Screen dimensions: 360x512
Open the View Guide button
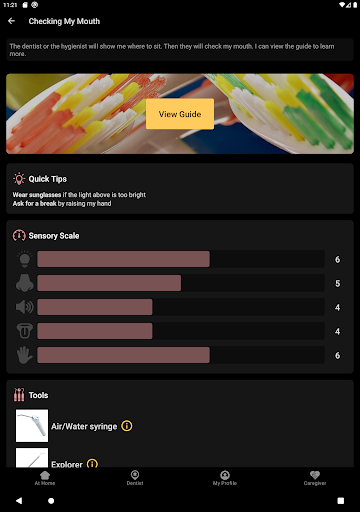pyautogui.click(x=180, y=114)
